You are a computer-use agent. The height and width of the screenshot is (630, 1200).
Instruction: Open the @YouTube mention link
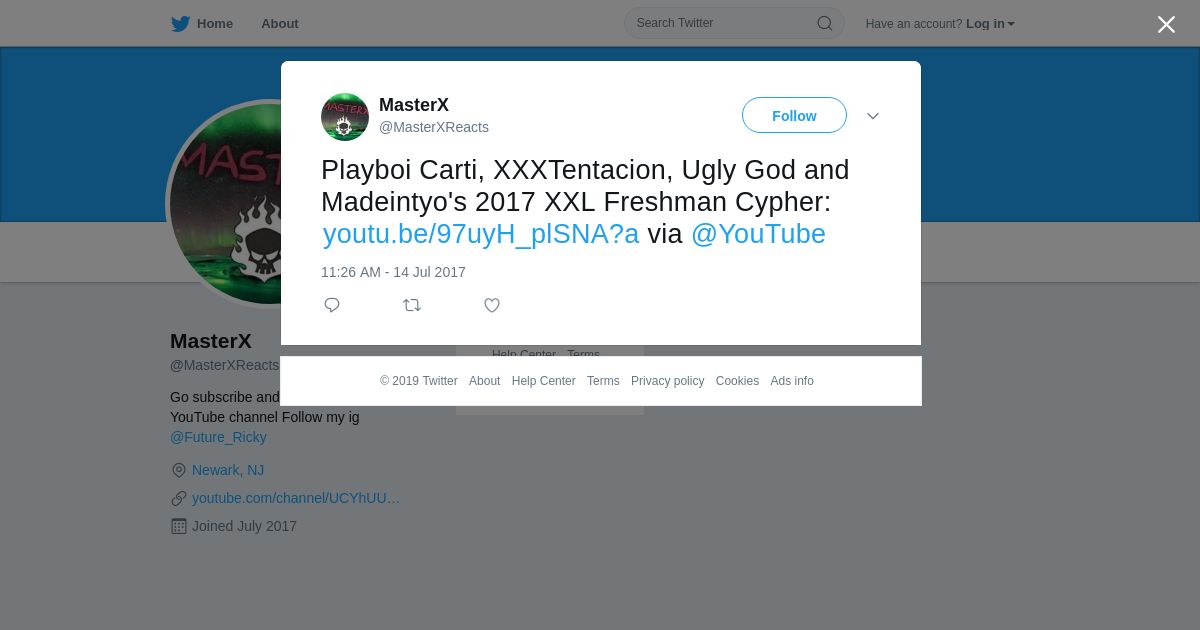tap(758, 234)
